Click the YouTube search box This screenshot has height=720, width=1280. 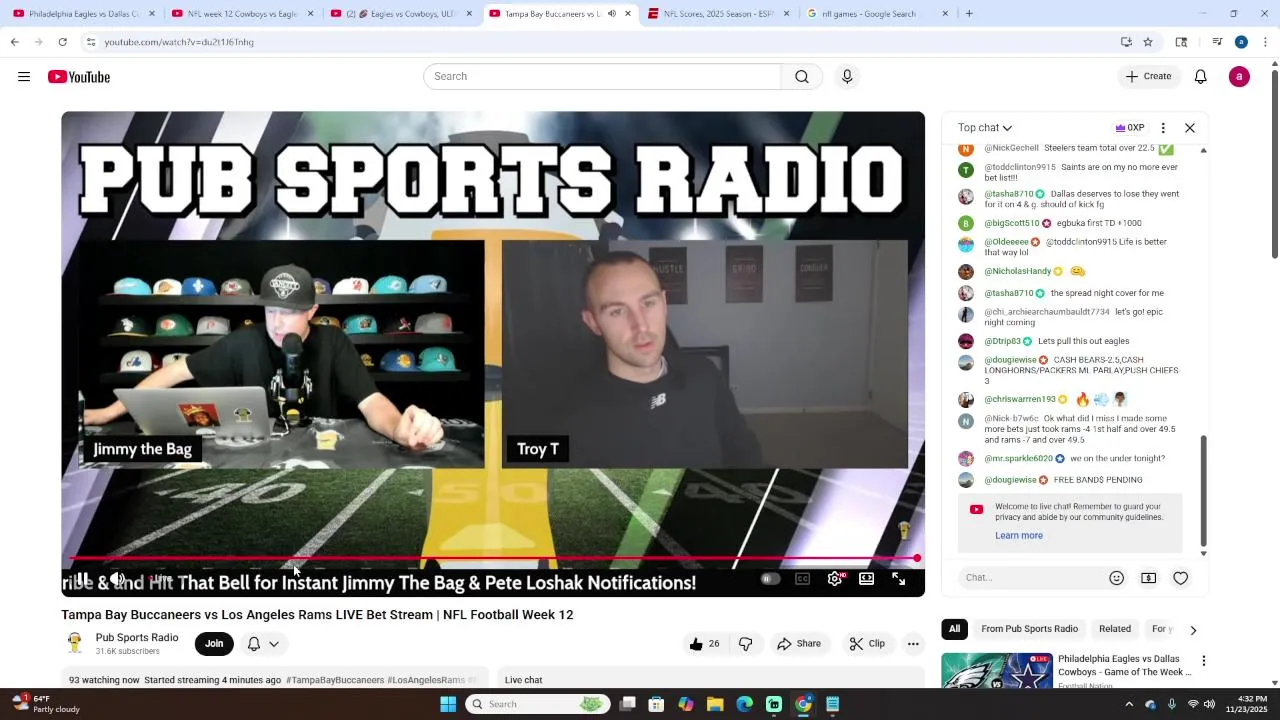(602, 77)
